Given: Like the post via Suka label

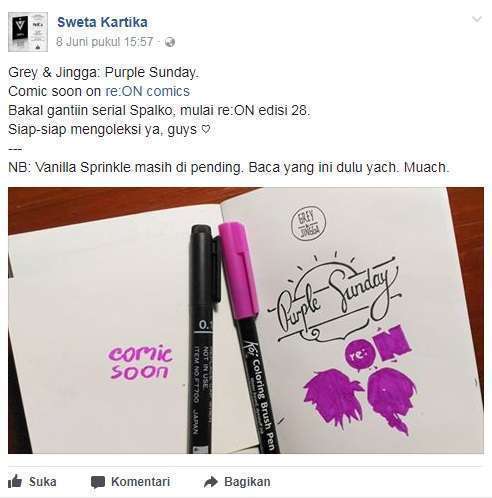Looking at the screenshot, I should coord(43,482).
